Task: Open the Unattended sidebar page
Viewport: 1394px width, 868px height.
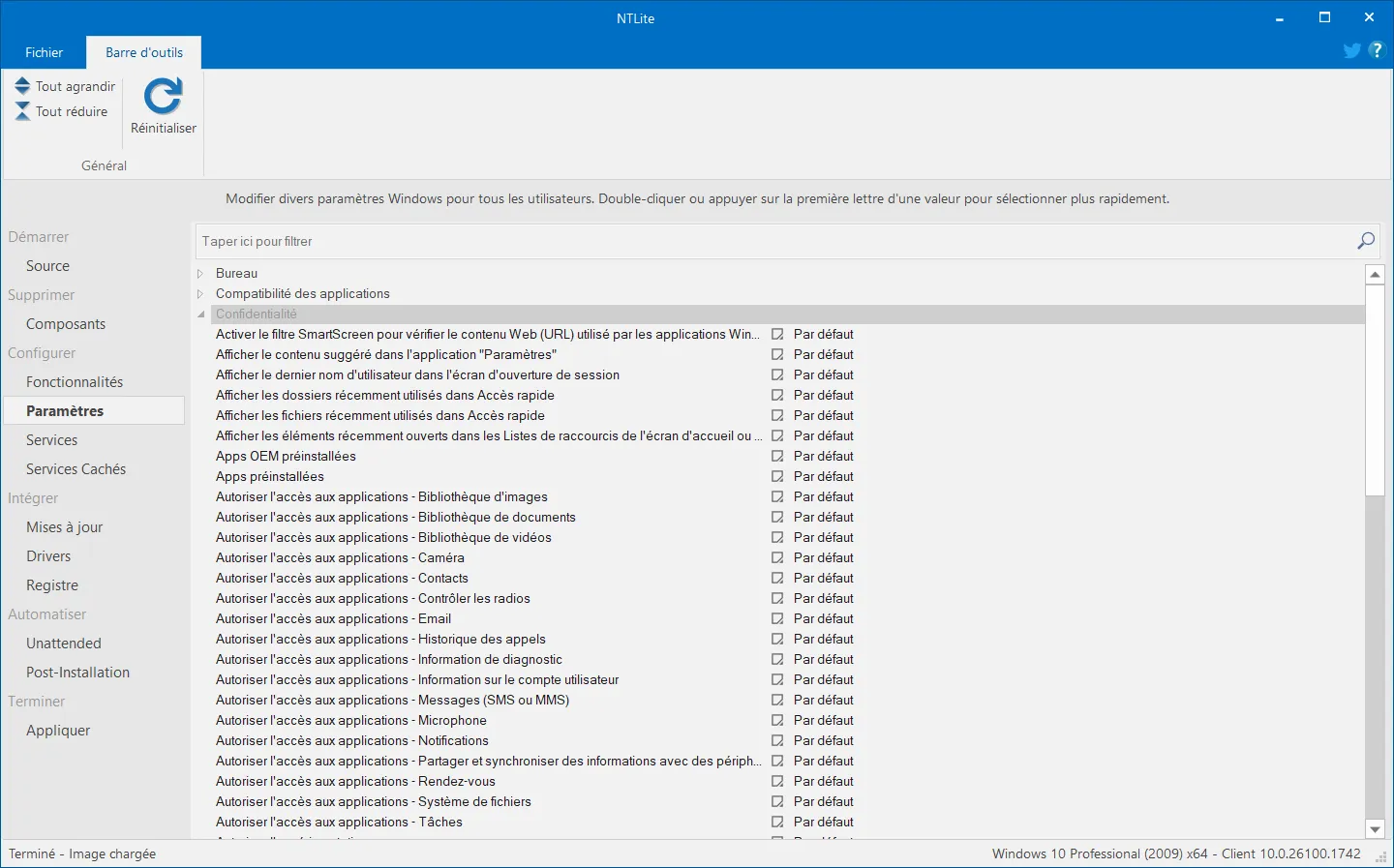Action: pos(64,644)
